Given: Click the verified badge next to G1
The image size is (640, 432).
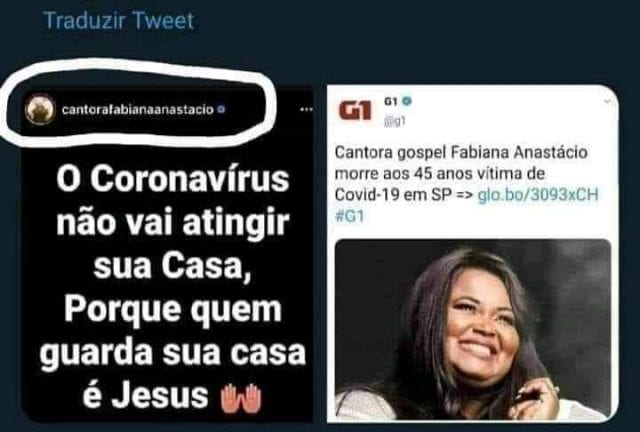Looking at the screenshot, I should pos(407,101).
